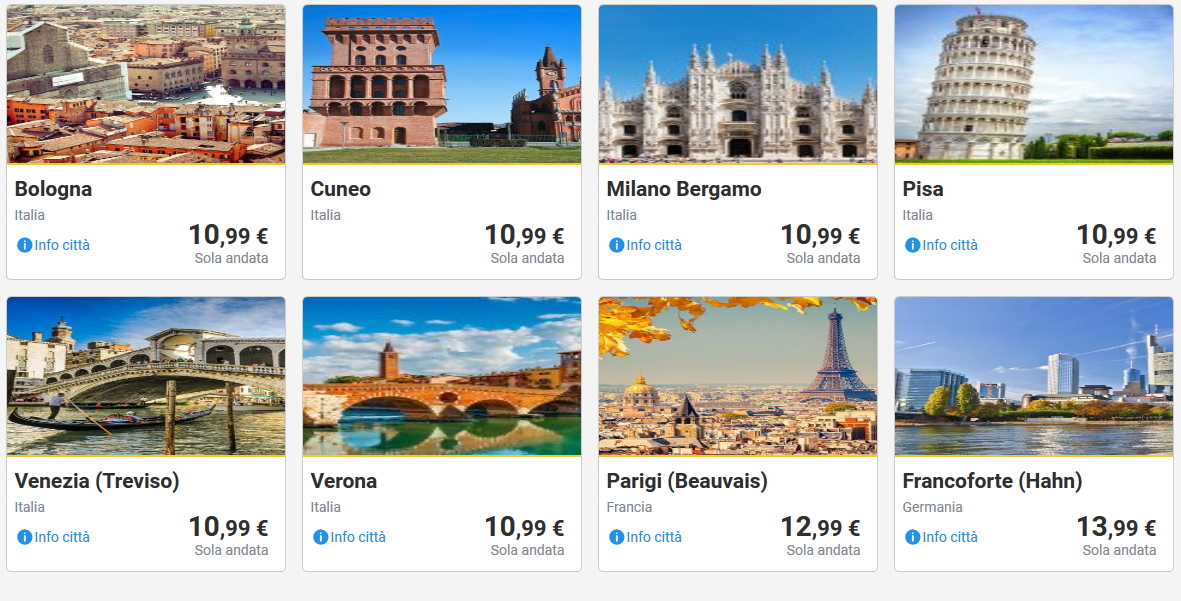This screenshot has height=601, width=1181.
Task: Click the info icon on Francoforte (Hahn) card
Action: coord(912,537)
